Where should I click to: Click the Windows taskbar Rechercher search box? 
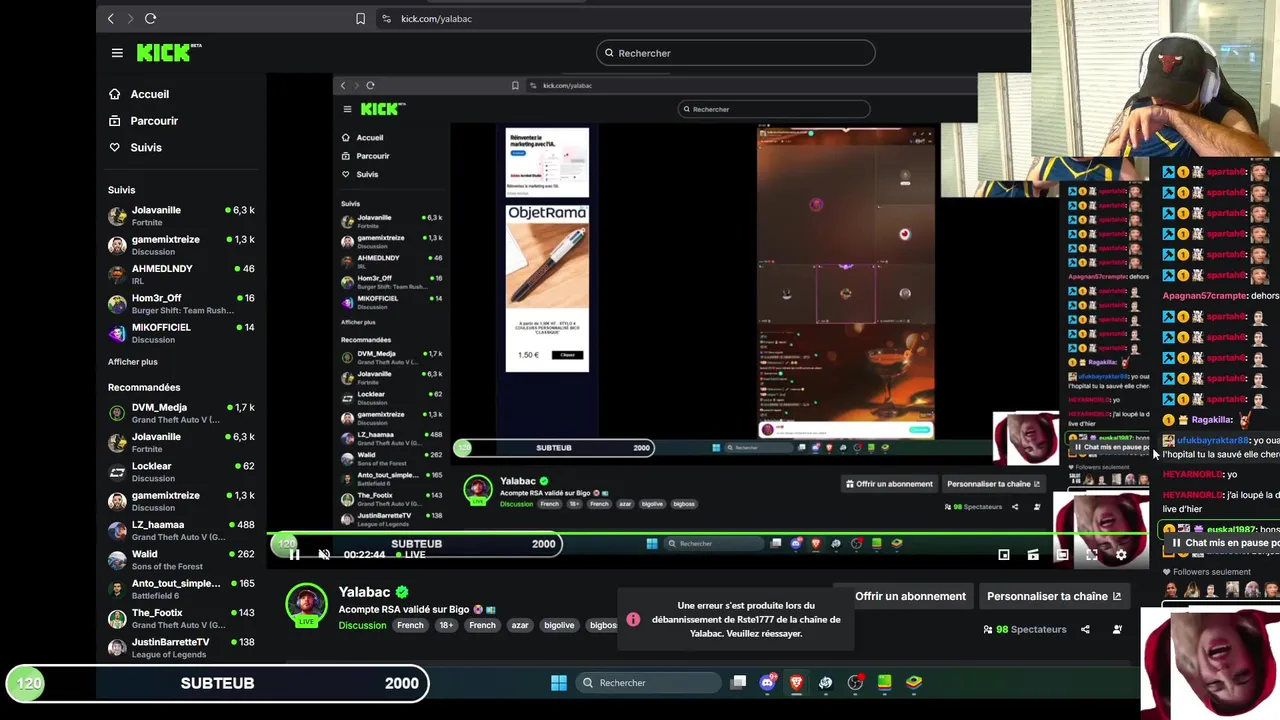tap(646, 683)
